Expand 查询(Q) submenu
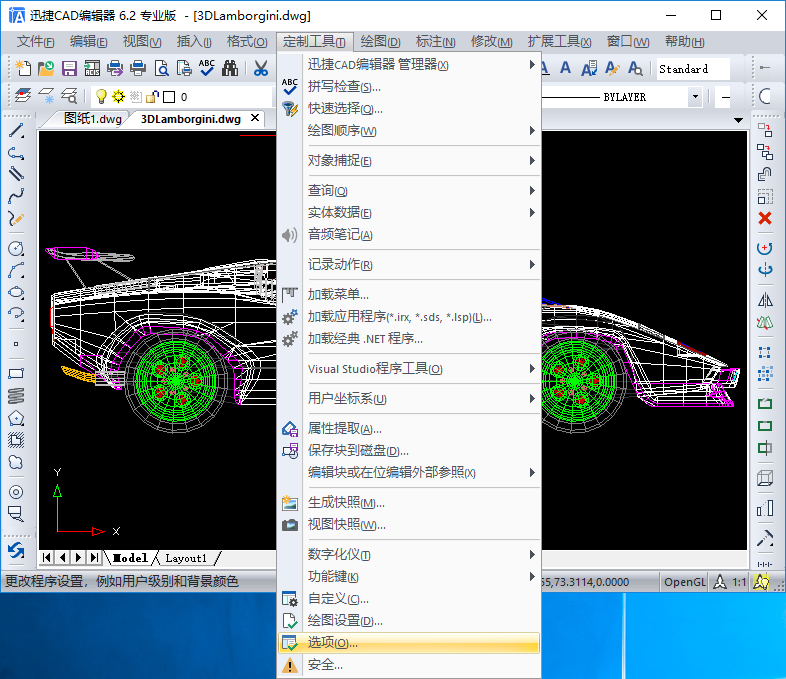 pyautogui.click(x=409, y=191)
